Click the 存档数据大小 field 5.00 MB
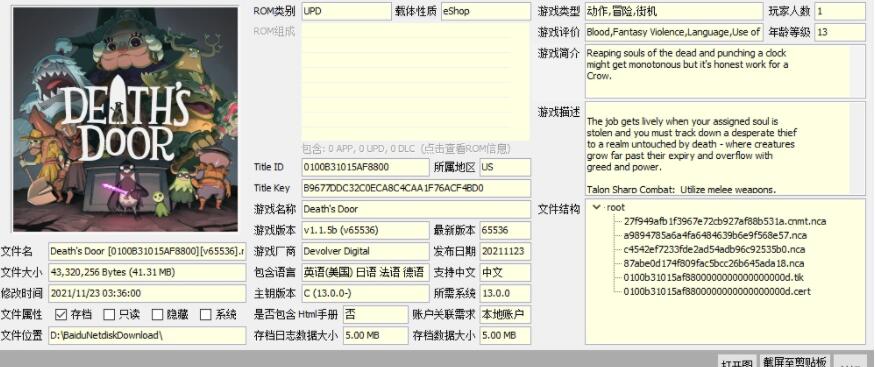This screenshot has height=367, width=875. point(505,335)
